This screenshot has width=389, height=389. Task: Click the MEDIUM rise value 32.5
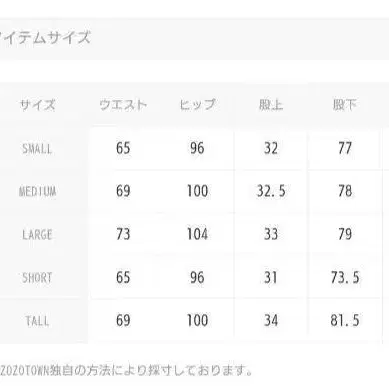(x=271, y=191)
